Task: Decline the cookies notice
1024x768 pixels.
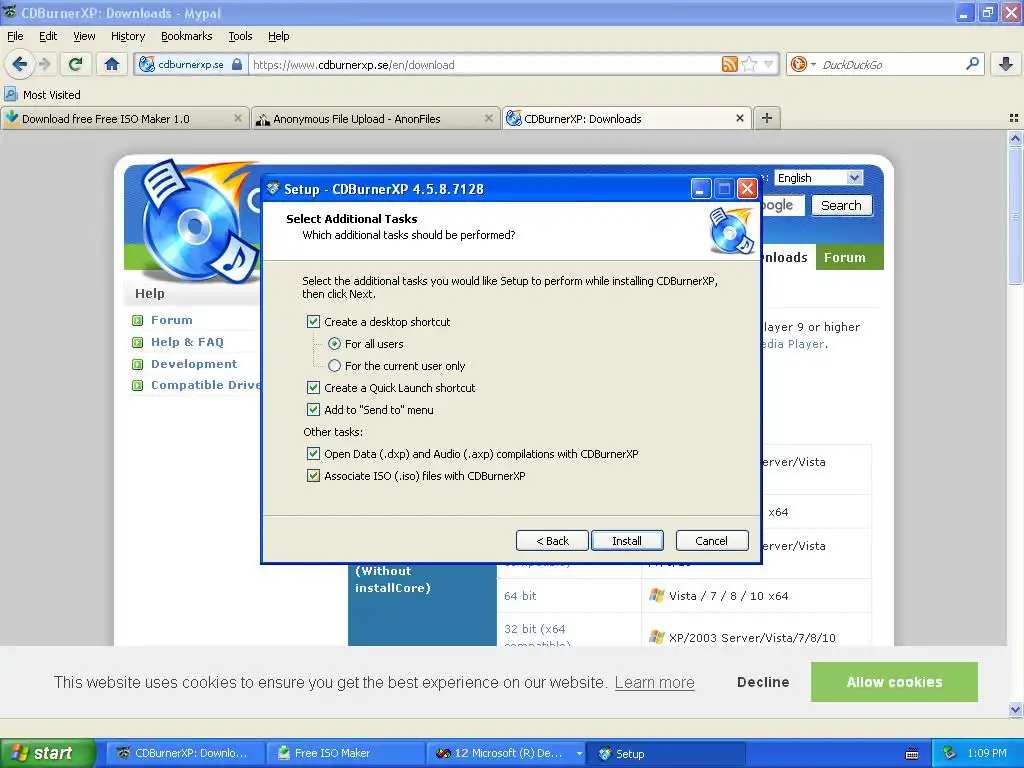Action: pos(763,682)
